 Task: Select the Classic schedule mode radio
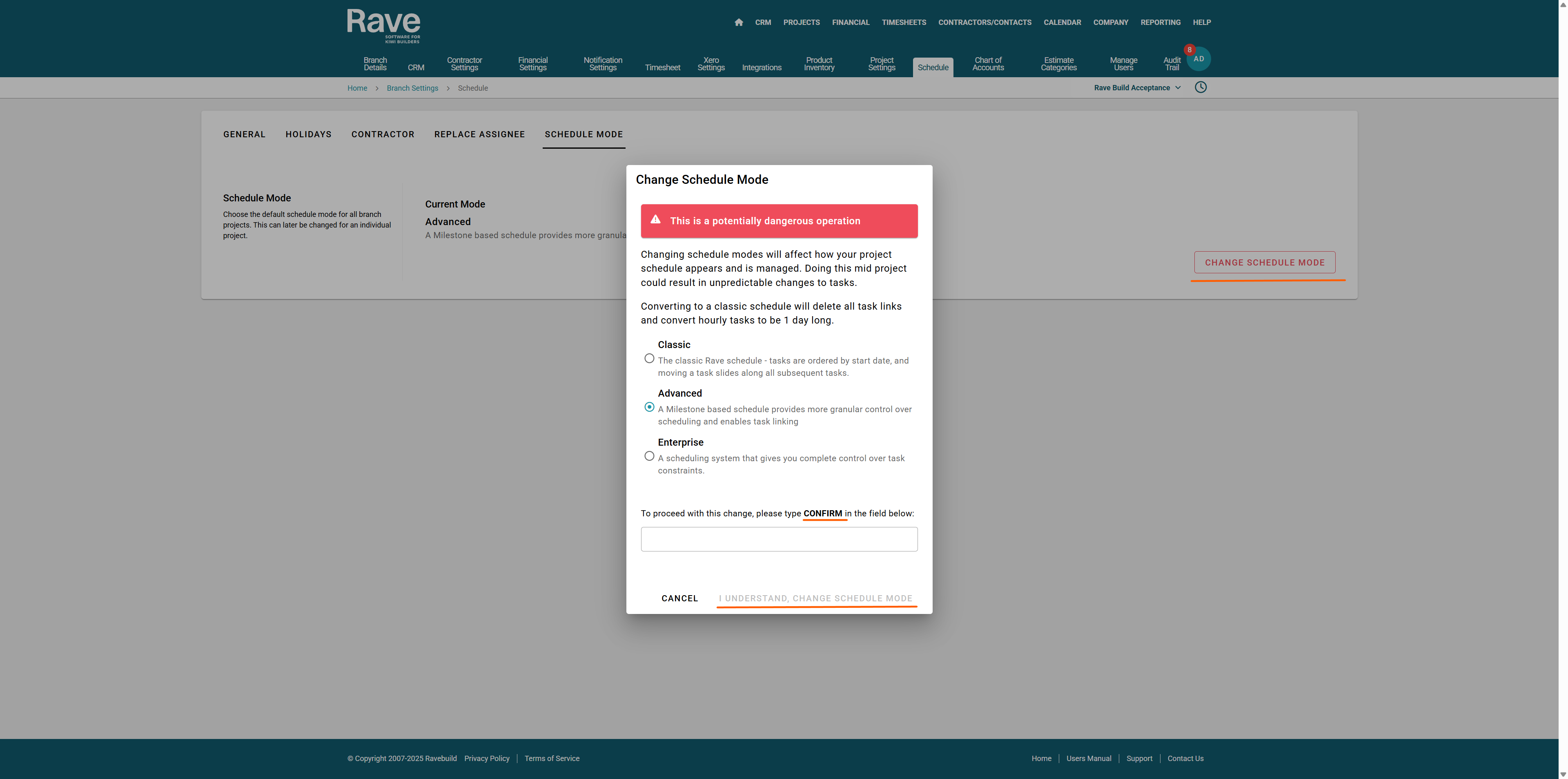pyautogui.click(x=650, y=359)
